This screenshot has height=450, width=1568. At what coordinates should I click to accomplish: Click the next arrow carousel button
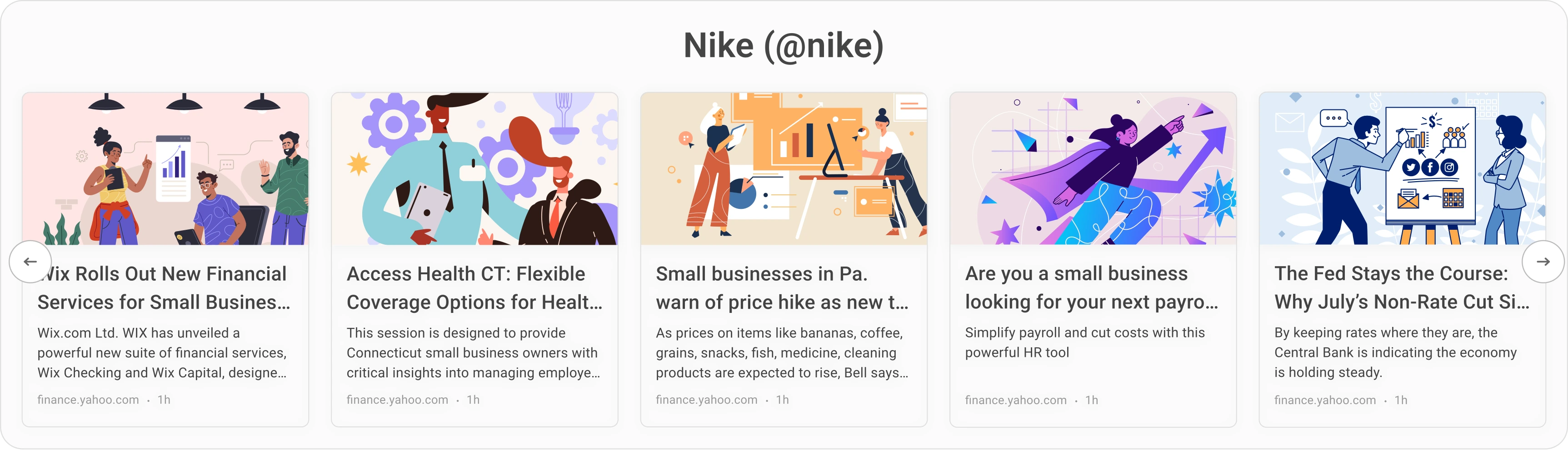pyautogui.click(x=1543, y=262)
